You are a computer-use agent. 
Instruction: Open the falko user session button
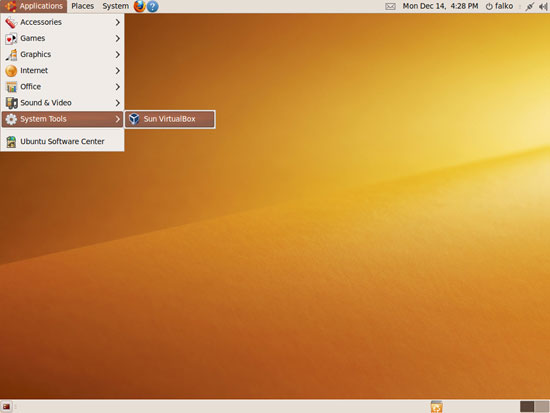499,6
